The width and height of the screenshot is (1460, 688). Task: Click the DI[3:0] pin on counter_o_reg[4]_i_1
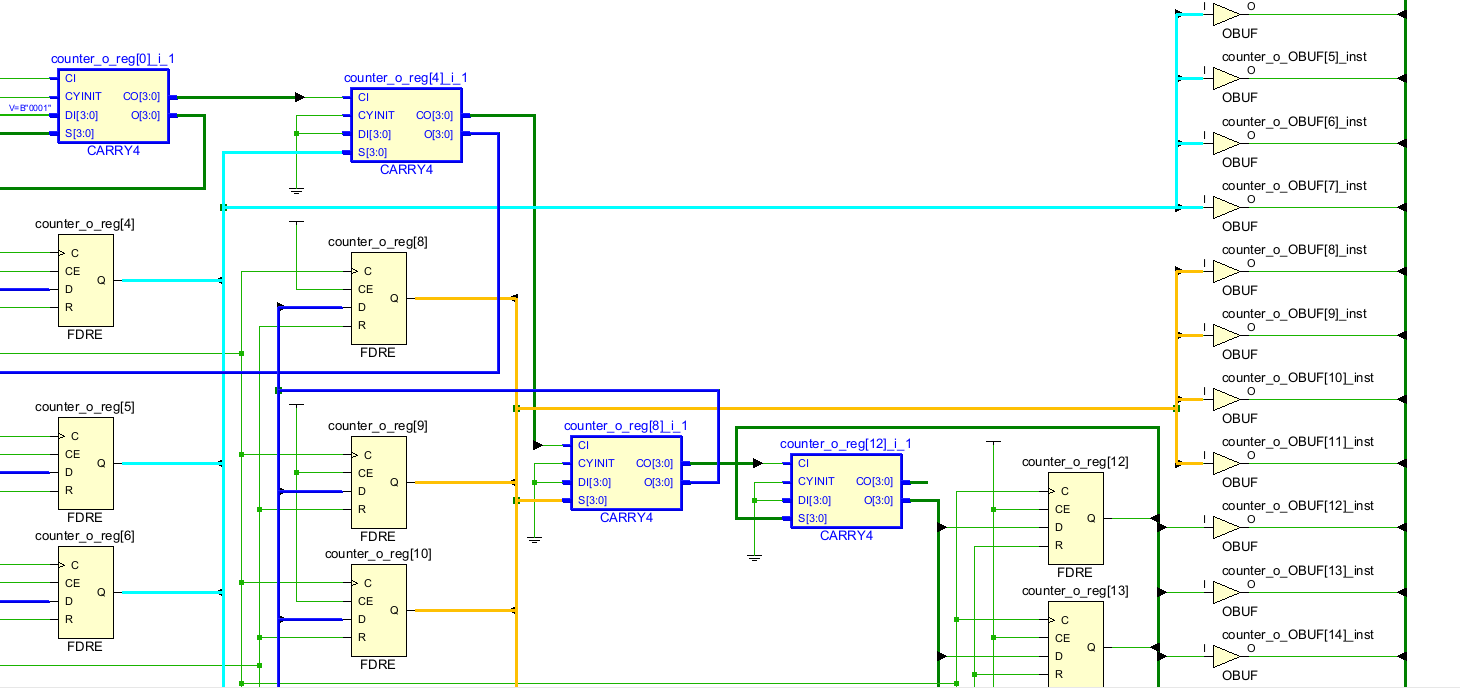point(374,134)
